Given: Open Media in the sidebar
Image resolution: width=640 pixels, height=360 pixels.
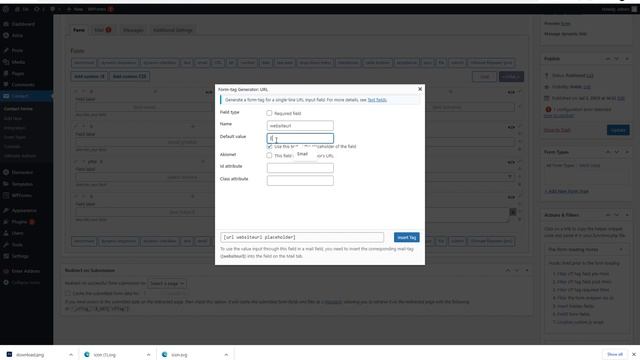Looking at the screenshot, I should pos(18,62).
